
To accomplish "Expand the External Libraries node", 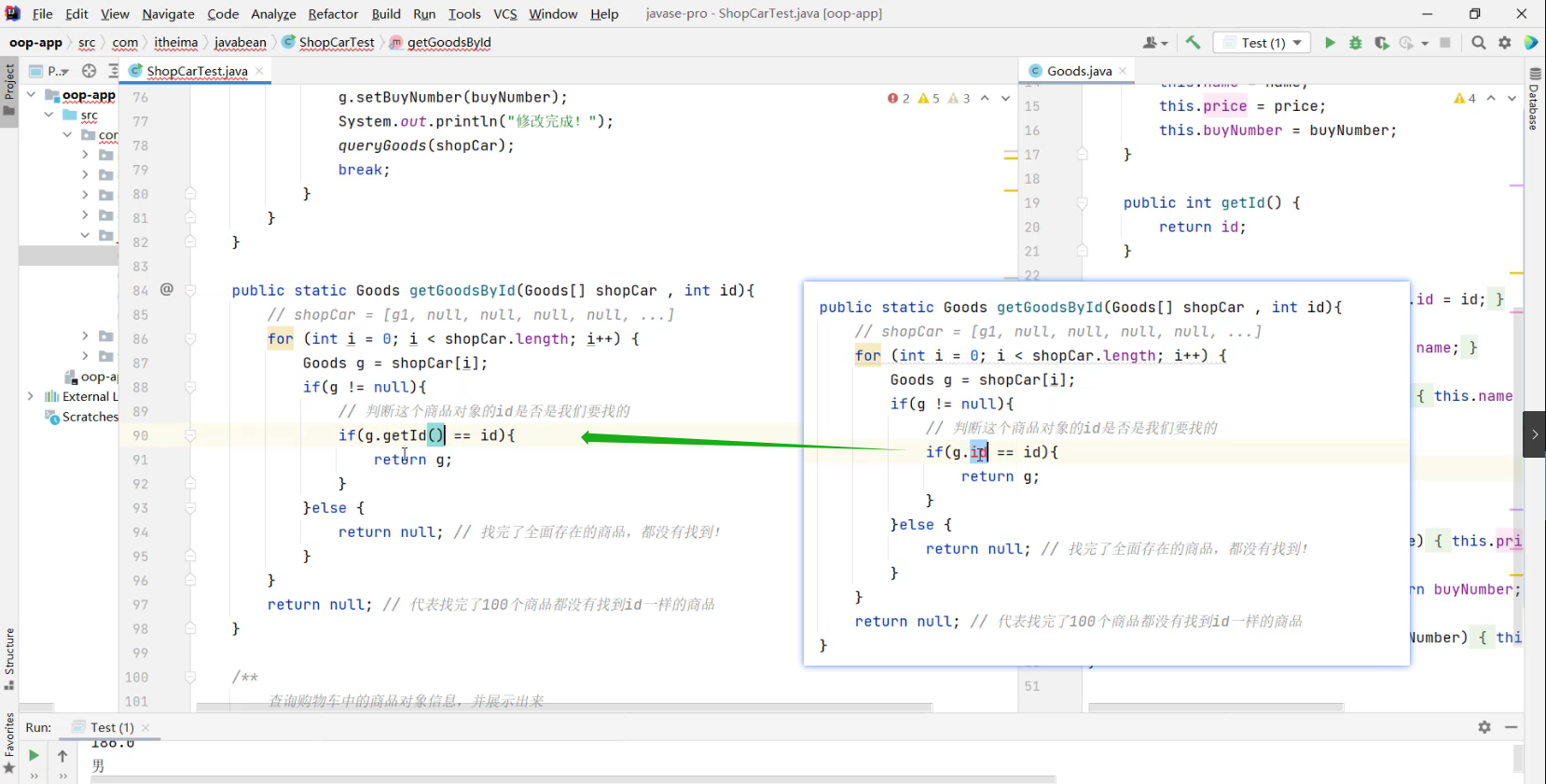I will click(x=31, y=396).
